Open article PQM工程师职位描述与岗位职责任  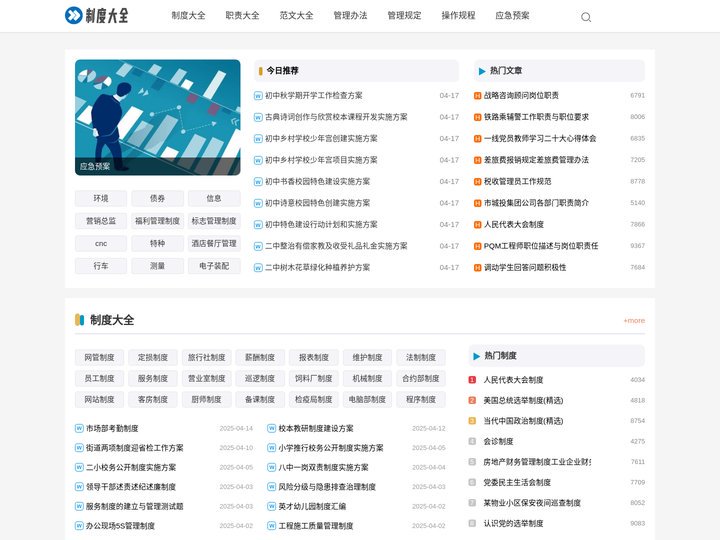tap(541, 246)
